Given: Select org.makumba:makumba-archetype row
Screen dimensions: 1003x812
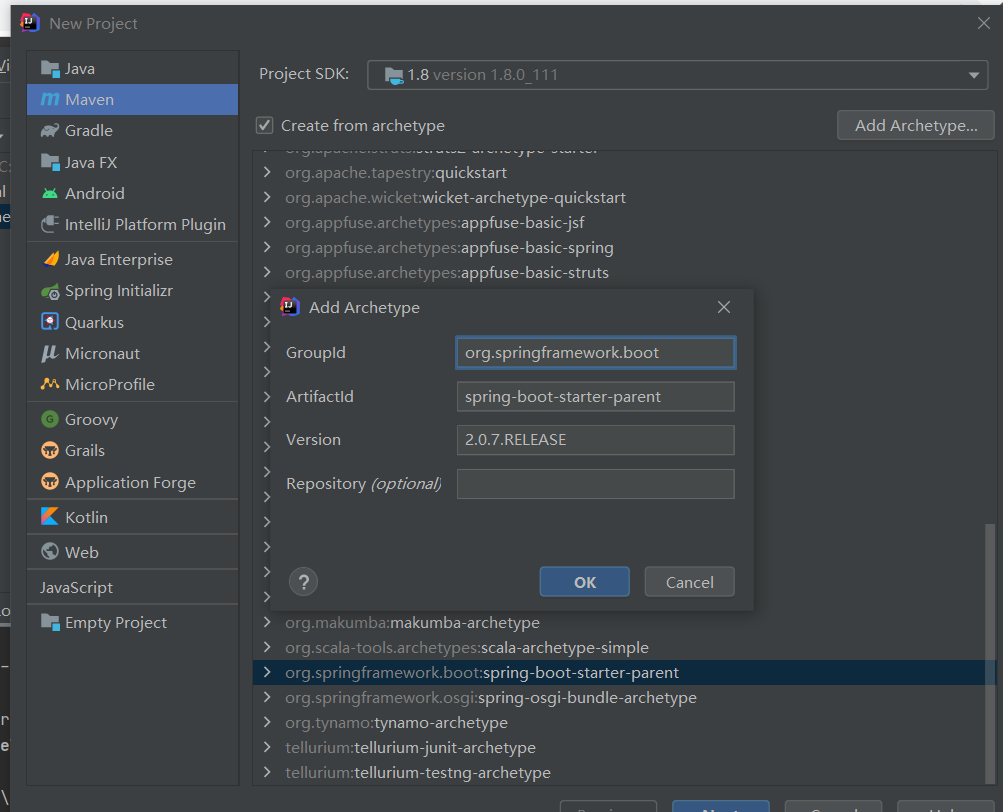Looking at the screenshot, I should click(624, 622).
